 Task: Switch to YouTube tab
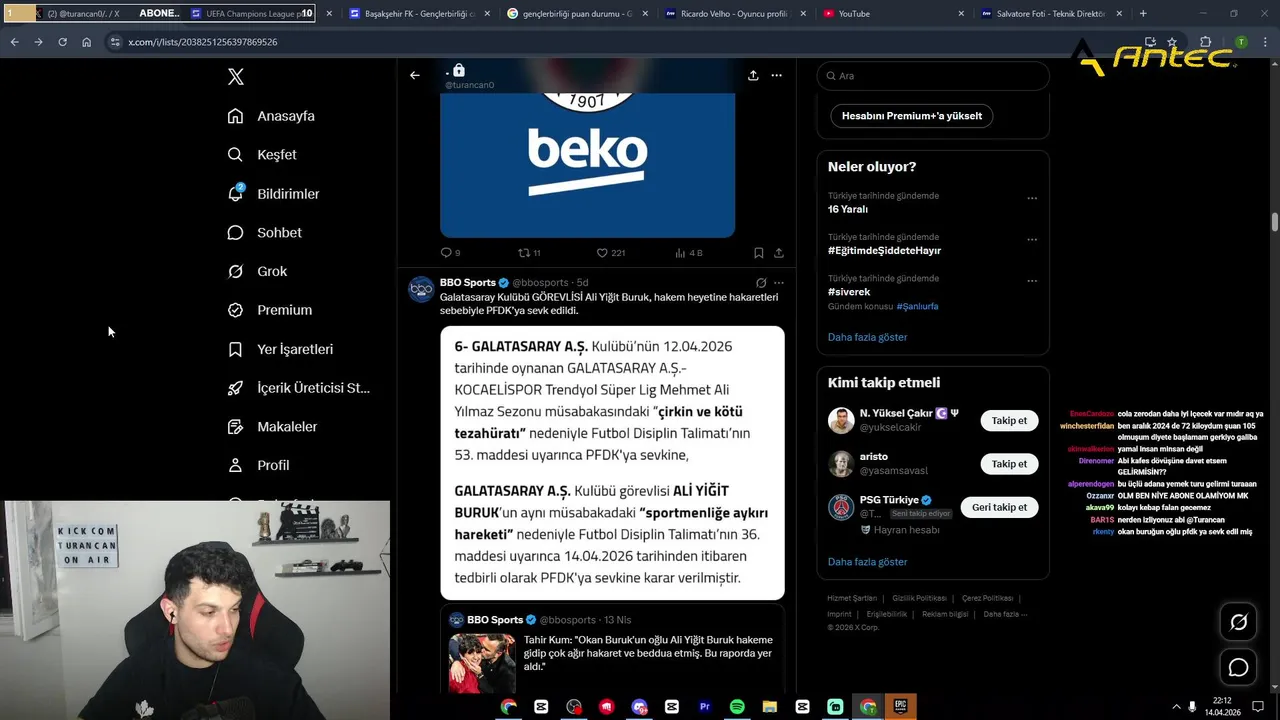coord(892,14)
